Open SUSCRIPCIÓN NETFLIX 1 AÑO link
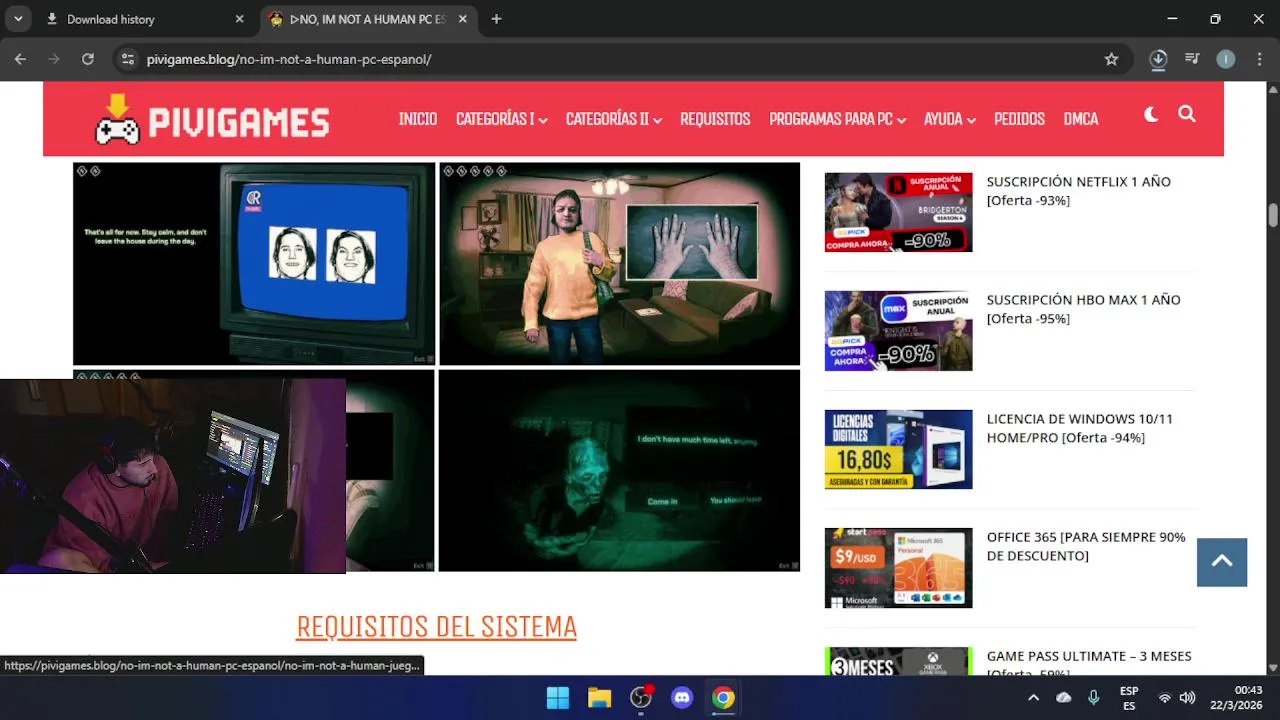1280x720 pixels. point(1078,191)
